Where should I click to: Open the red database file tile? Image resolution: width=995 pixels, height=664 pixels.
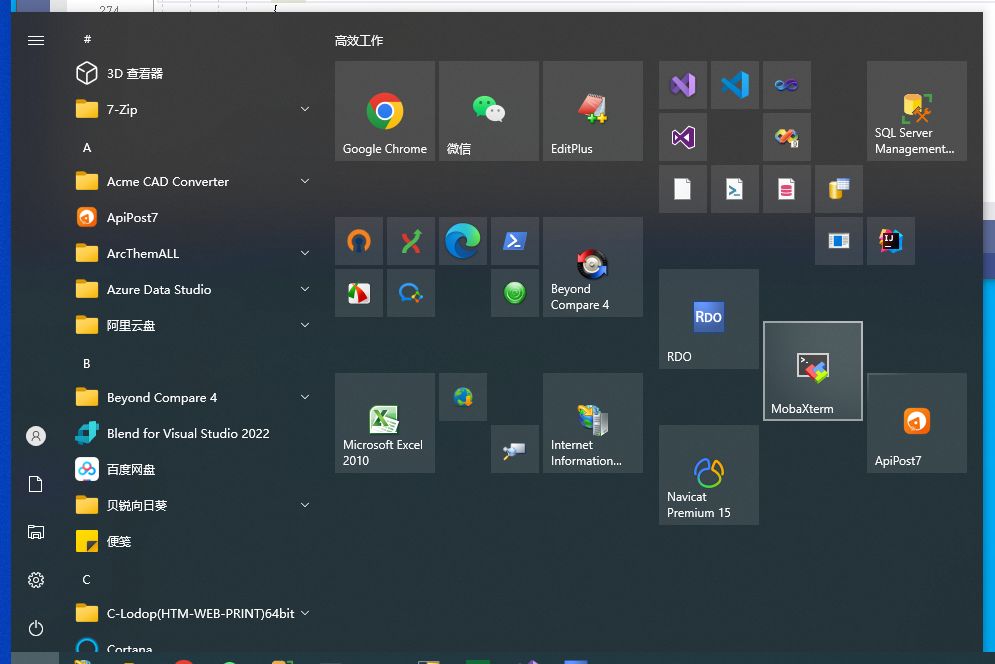click(x=787, y=189)
